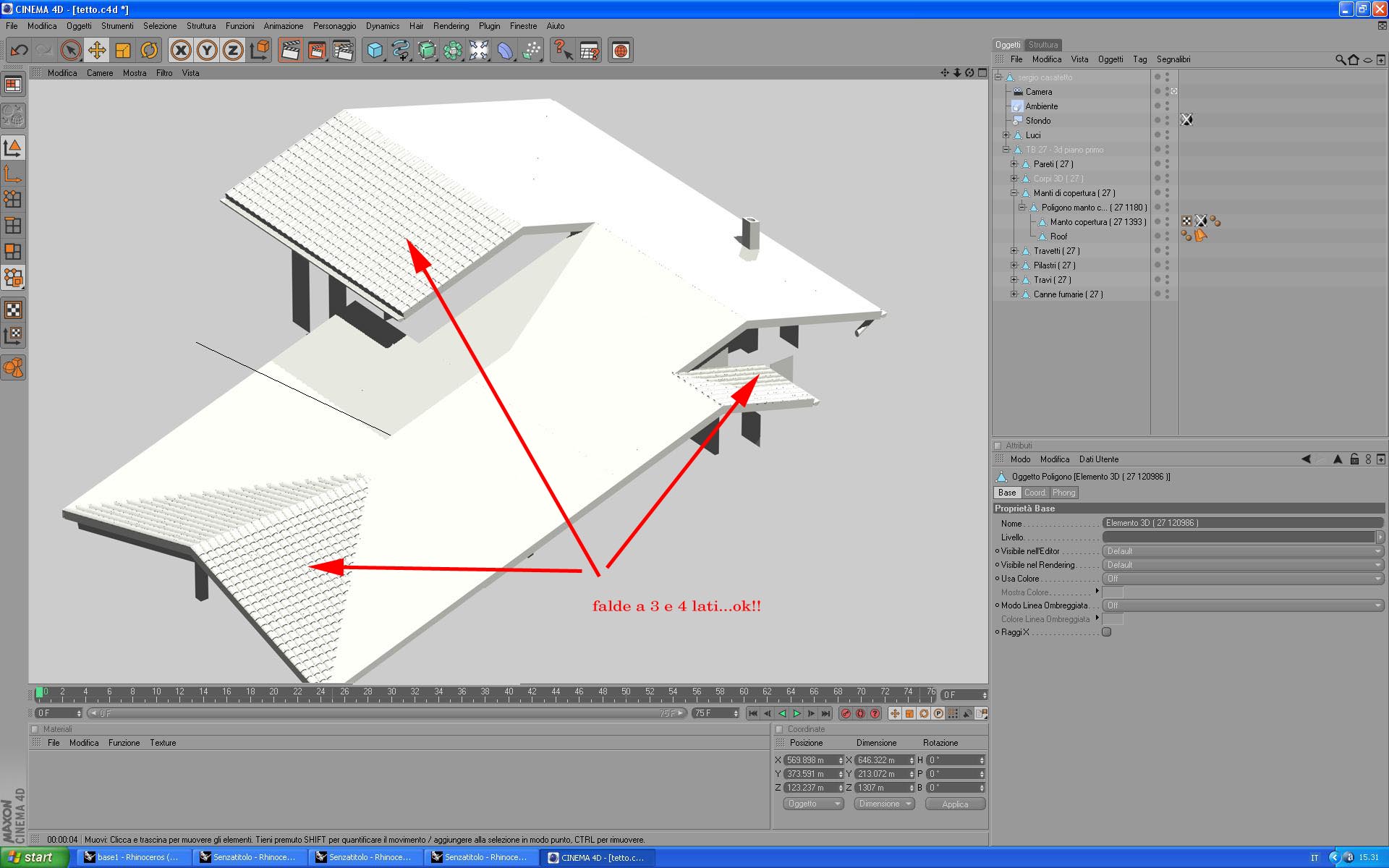
Task: Select the Rotate tool icon
Action: pyautogui.click(x=149, y=51)
